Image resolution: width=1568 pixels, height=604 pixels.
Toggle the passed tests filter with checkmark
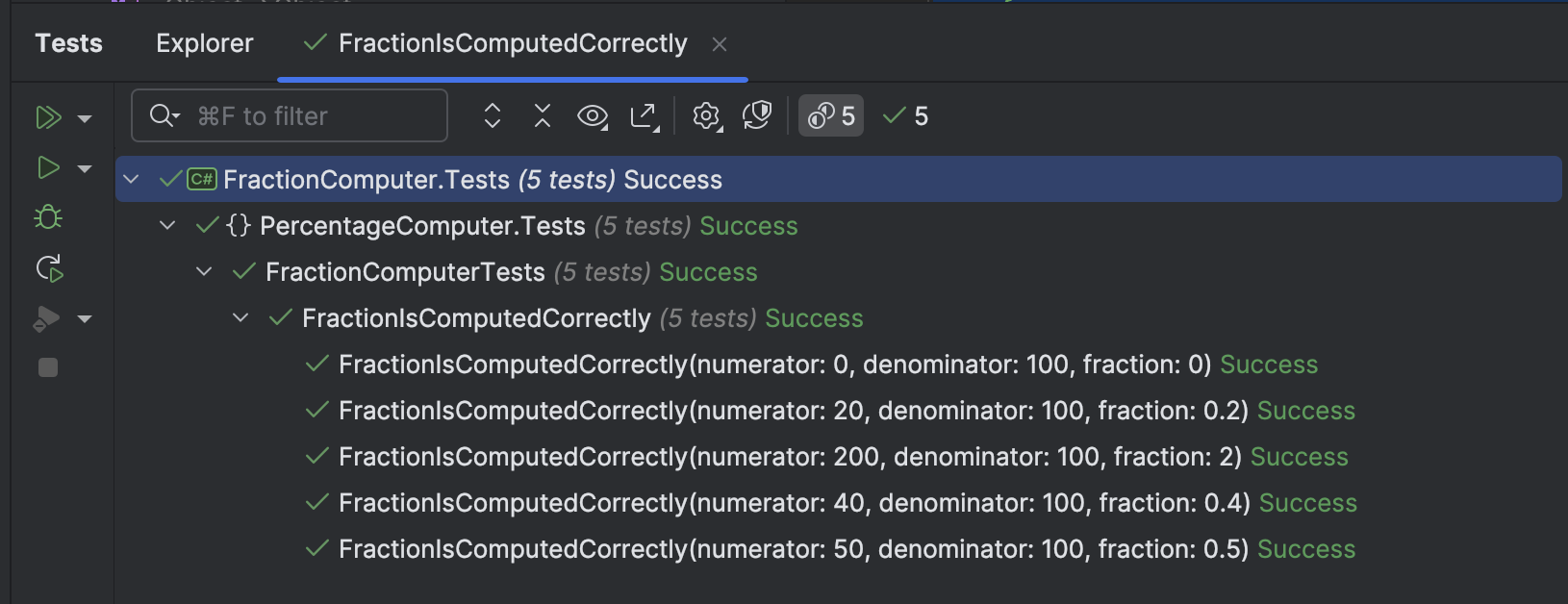pyautogui.click(x=906, y=116)
